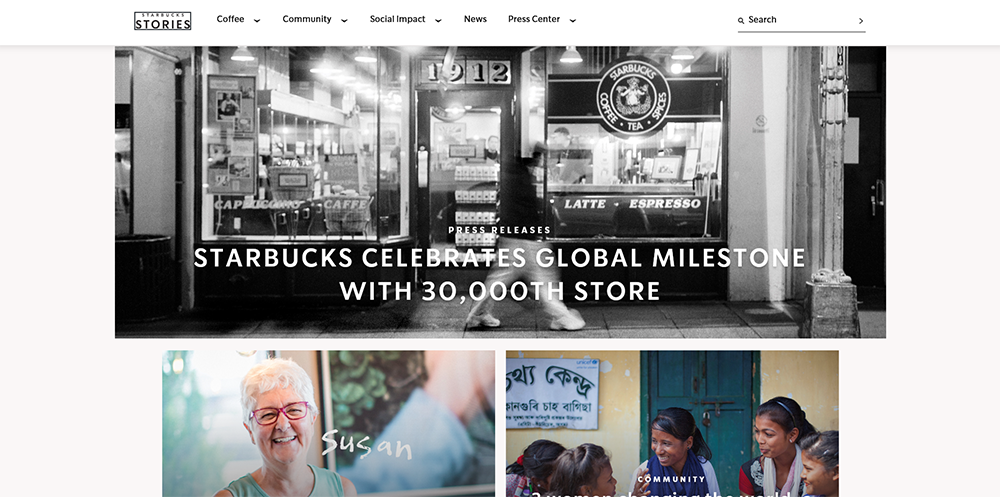Focus the Search input field
This screenshot has height=497, width=1000.
800,20
